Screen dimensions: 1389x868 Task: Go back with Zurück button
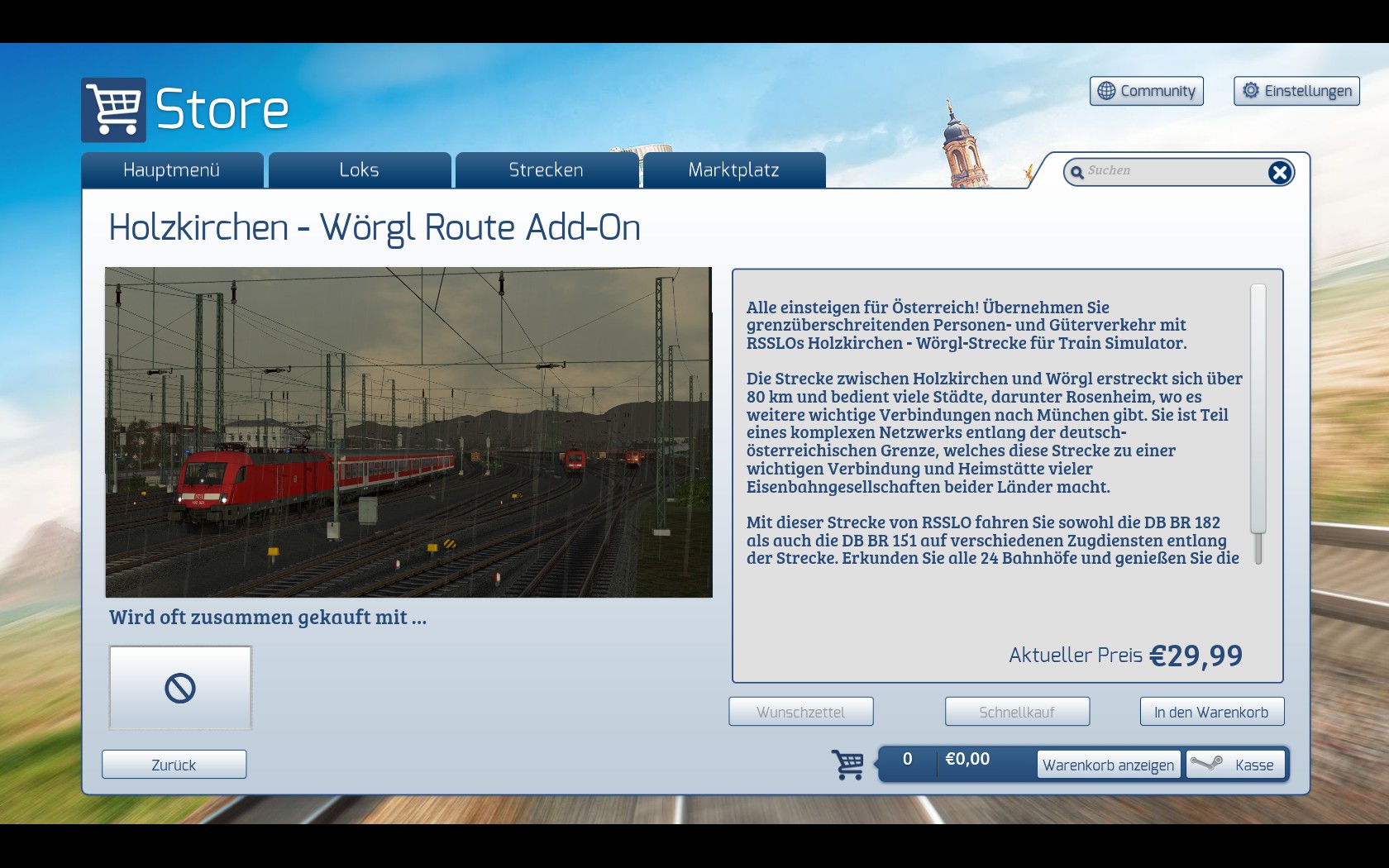pyautogui.click(x=174, y=765)
